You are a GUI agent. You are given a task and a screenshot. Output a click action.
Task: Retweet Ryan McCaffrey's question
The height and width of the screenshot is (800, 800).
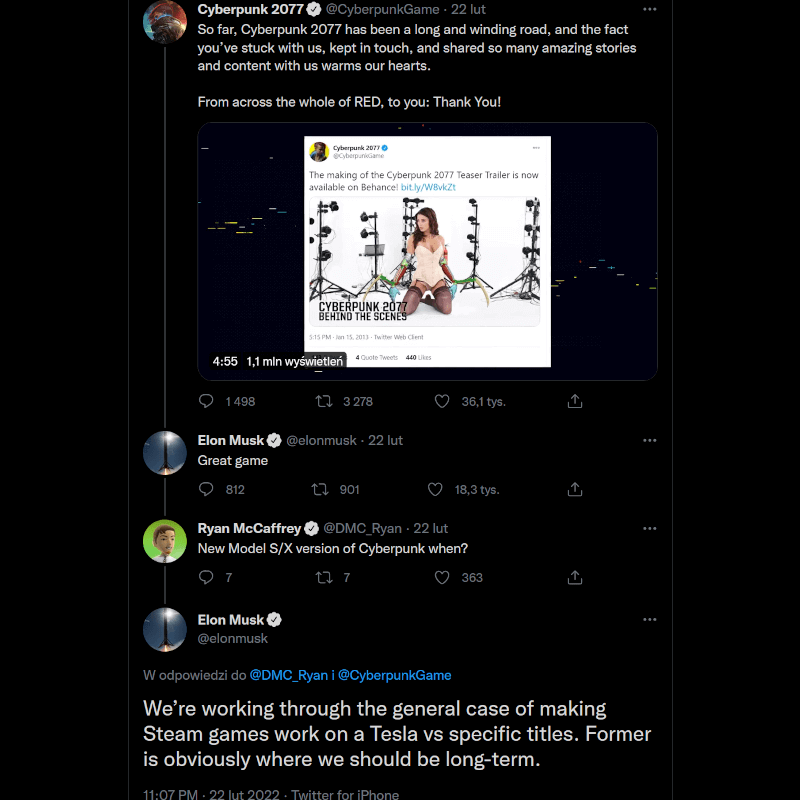(x=322, y=577)
